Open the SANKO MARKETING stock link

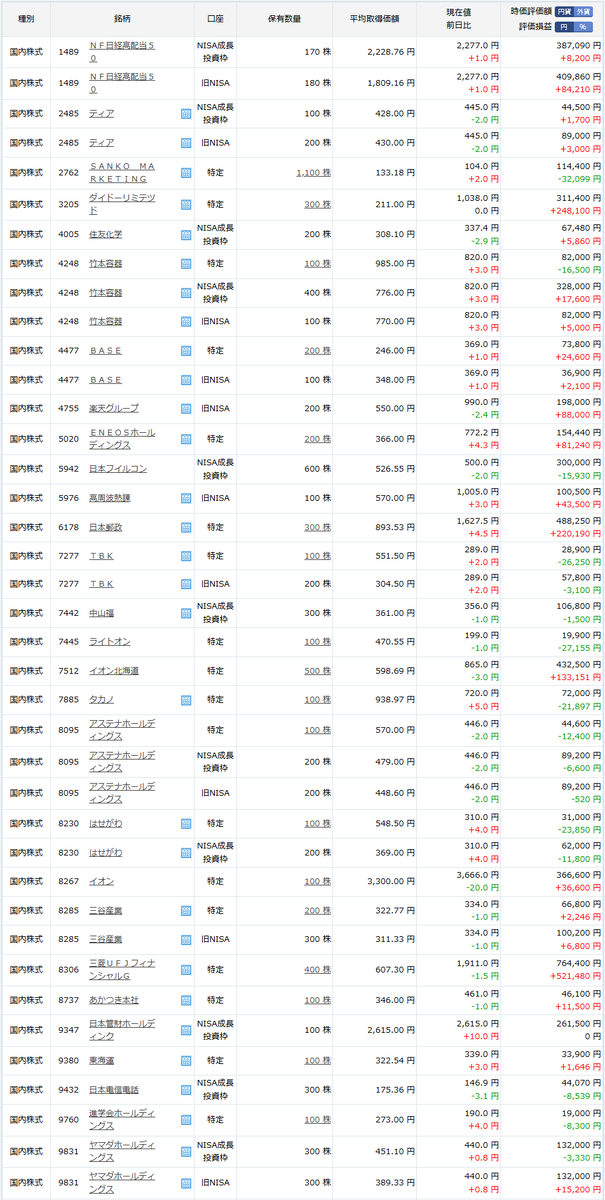122,173
